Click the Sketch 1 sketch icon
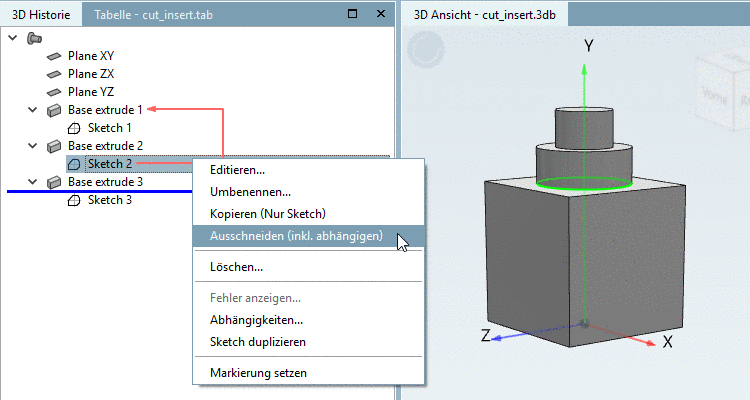 tap(74, 128)
